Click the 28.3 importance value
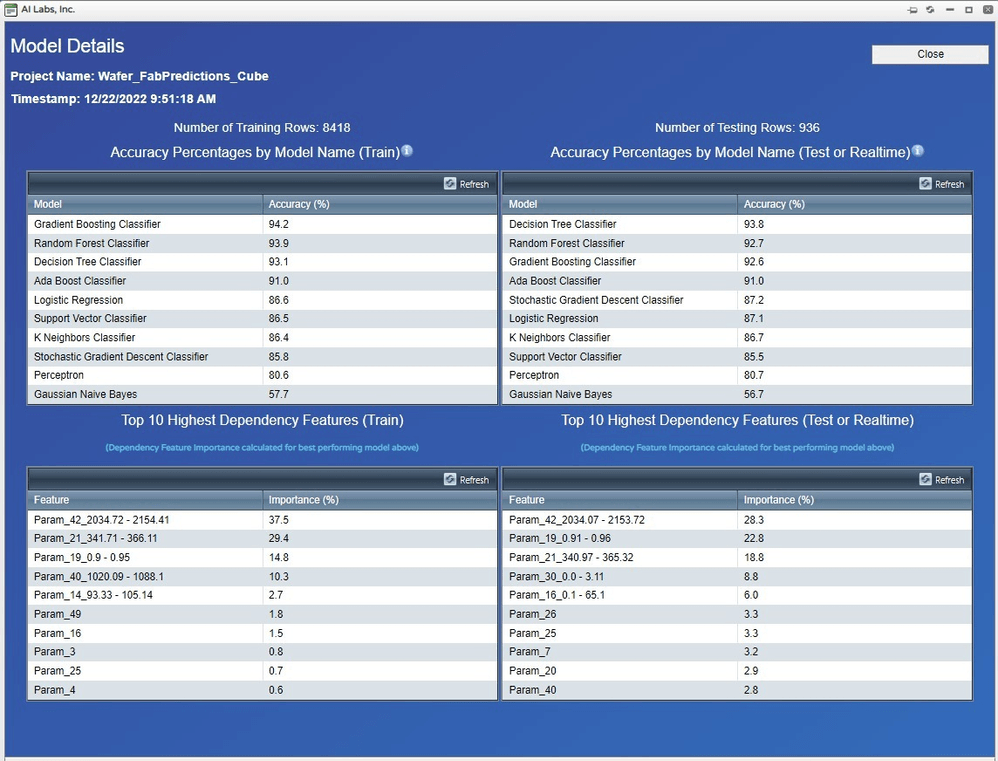998x761 pixels. pyautogui.click(x=754, y=520)
